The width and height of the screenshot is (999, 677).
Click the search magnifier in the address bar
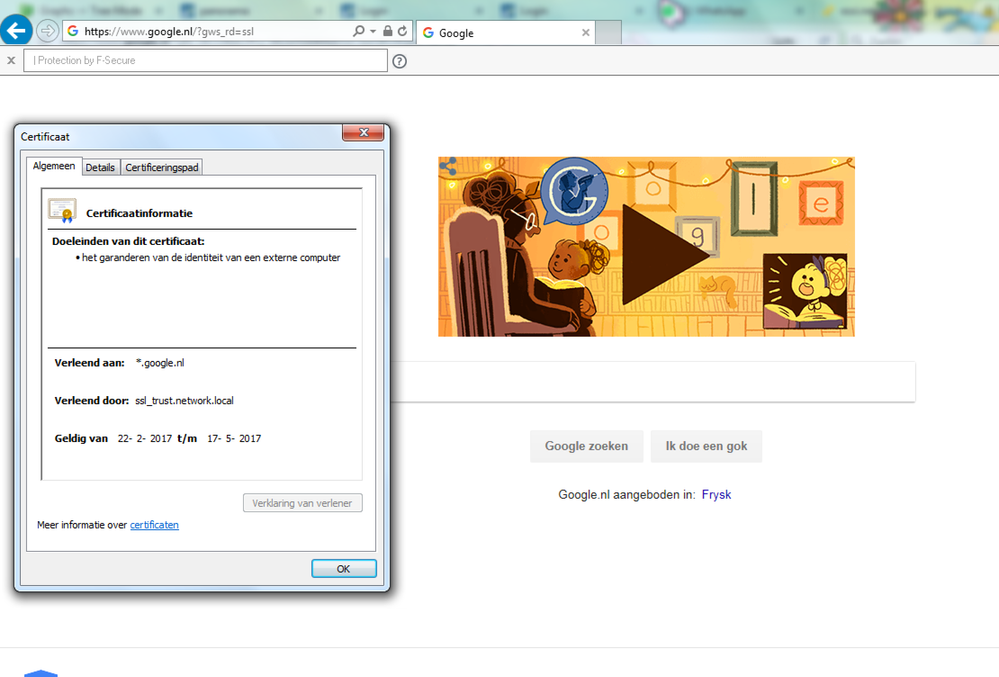(359, 31)
